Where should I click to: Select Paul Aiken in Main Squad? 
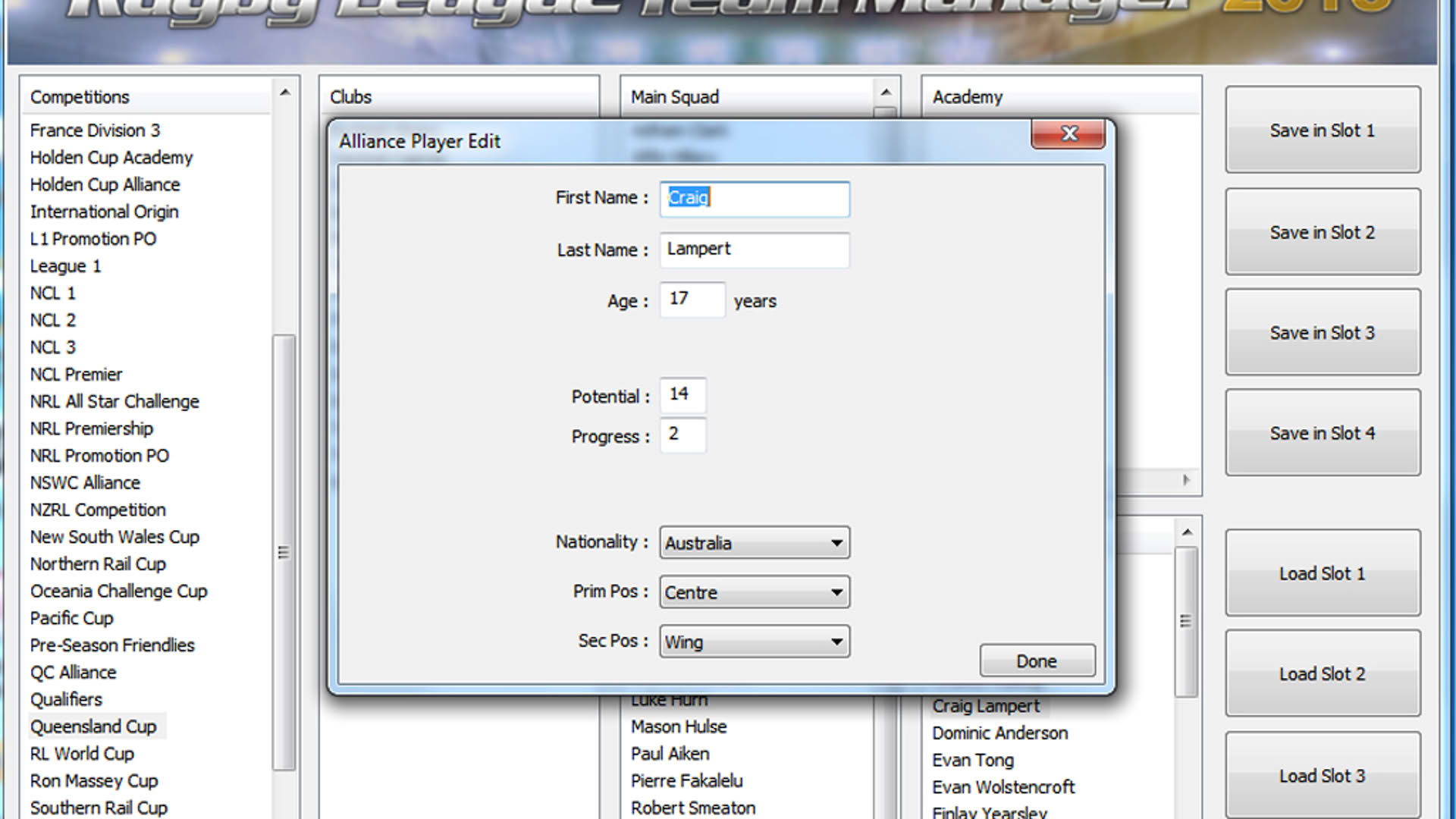[x=670, y=754]
